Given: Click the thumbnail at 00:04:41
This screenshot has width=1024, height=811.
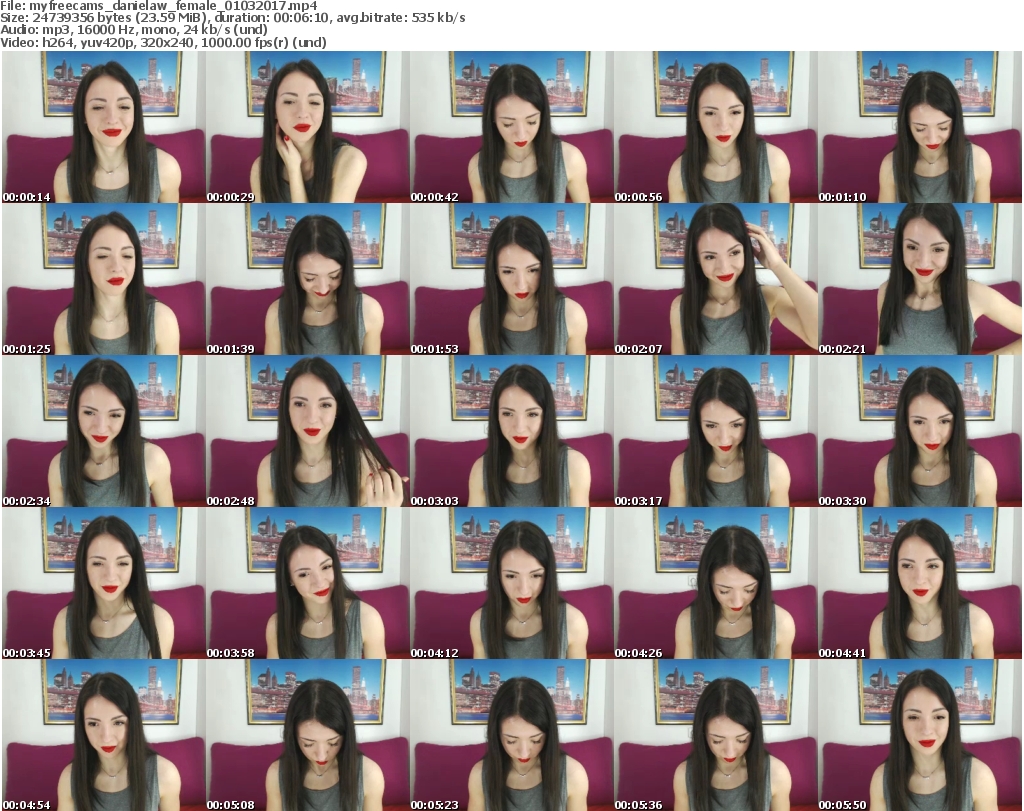Looking at the screenshot, I should pos(920,583).
